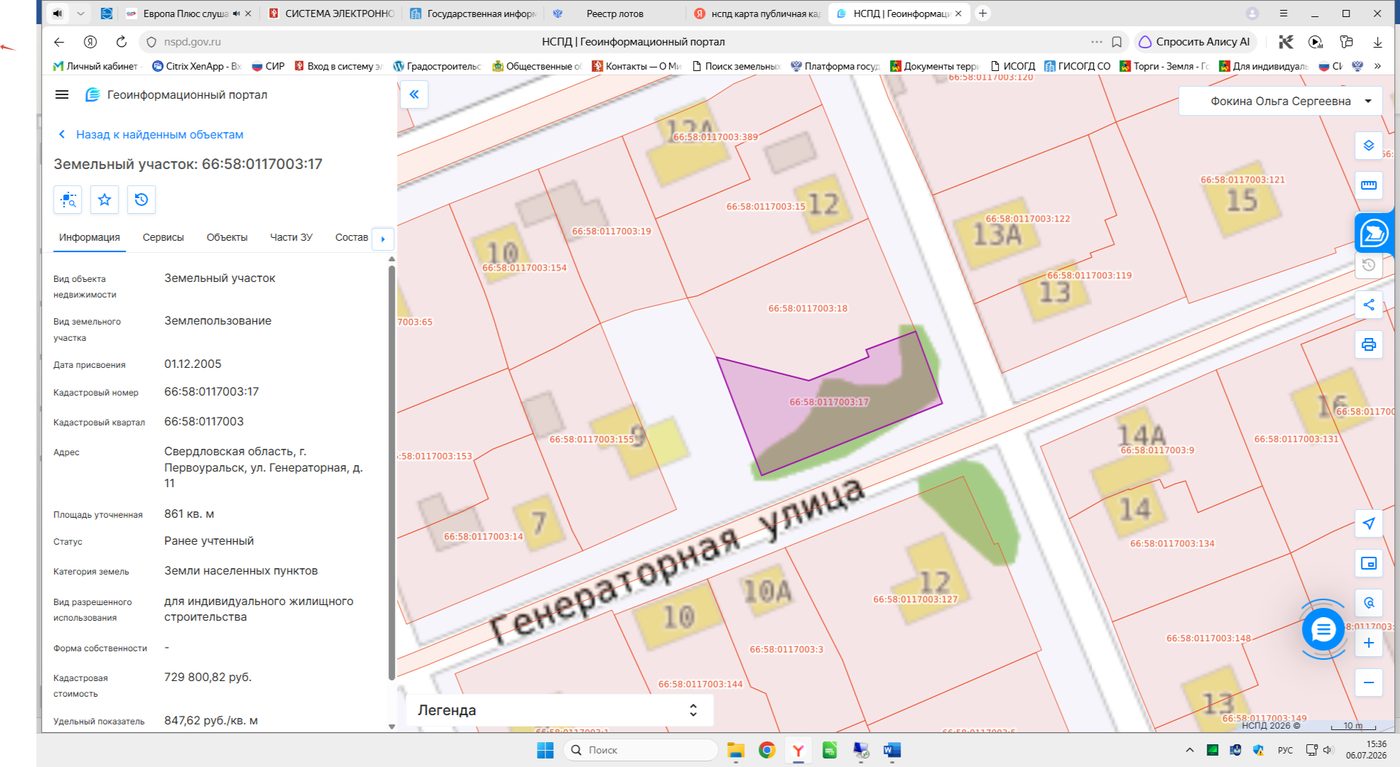The height and width of the screenshot is (767, 1400).
Task: Switch to СИСТЕМА ЭЛЕКТРОННО browser tab
Action: [x=332, y=14]
